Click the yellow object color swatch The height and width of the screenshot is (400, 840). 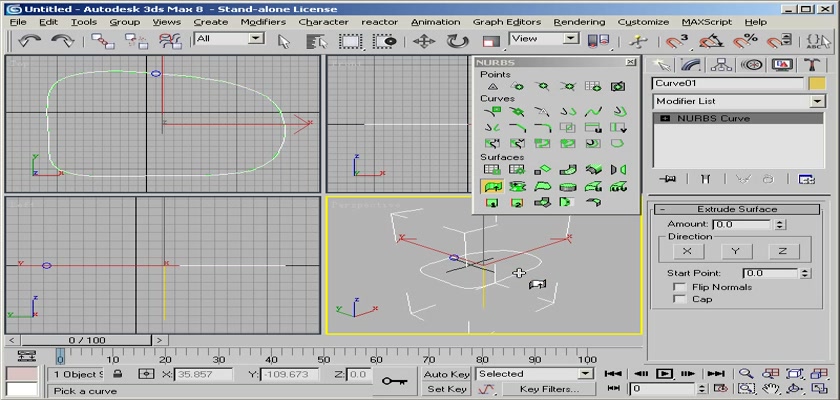coord(817,84)
